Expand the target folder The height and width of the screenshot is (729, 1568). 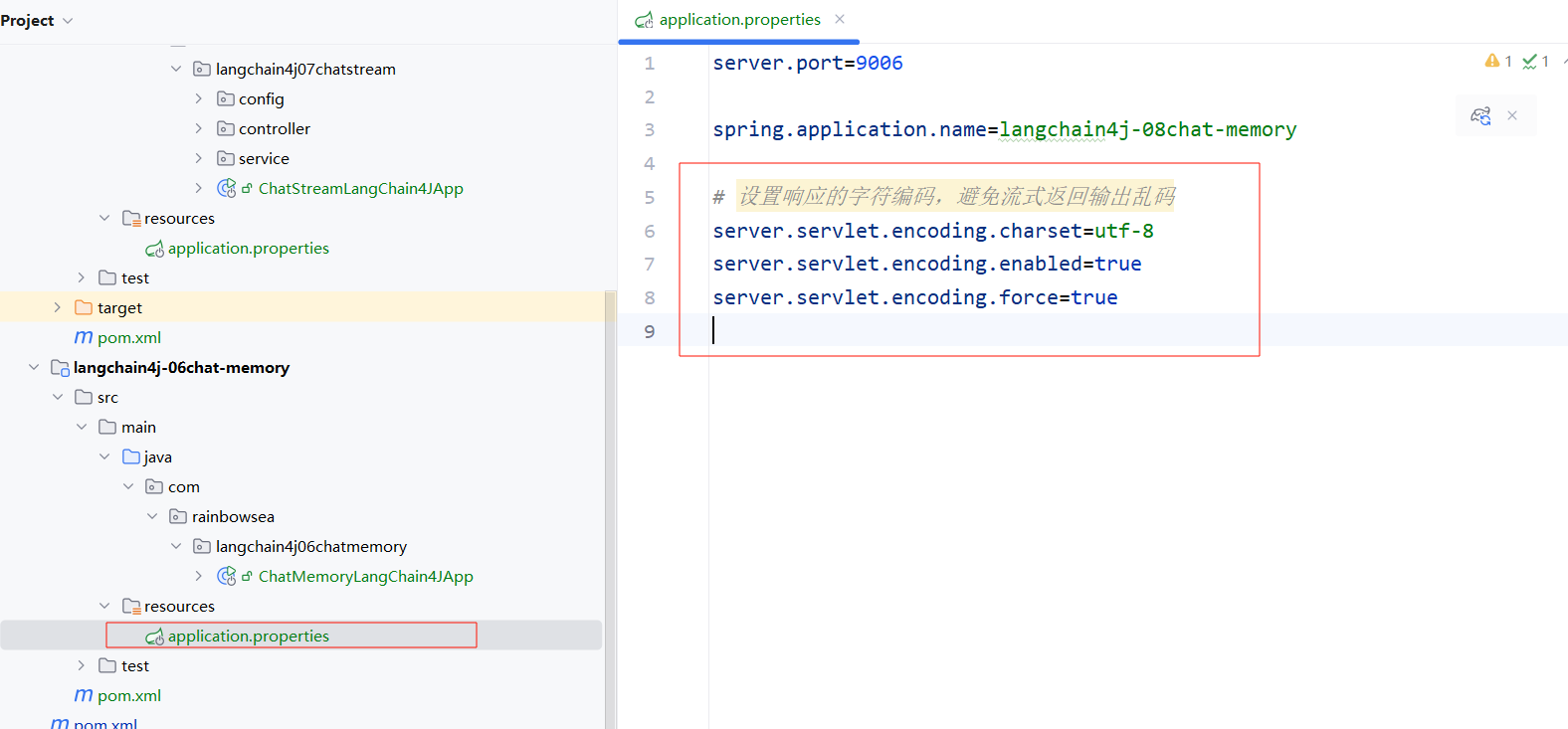(58, 307)
